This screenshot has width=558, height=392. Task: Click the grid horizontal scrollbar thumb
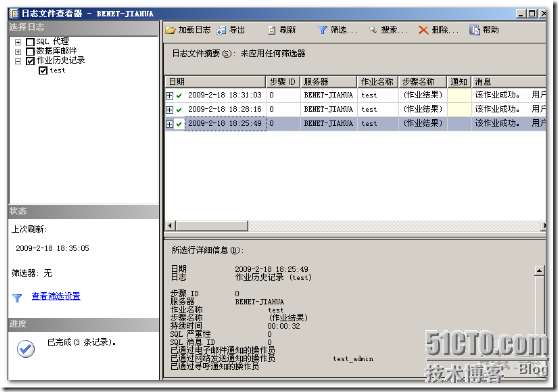coord(212,226)
